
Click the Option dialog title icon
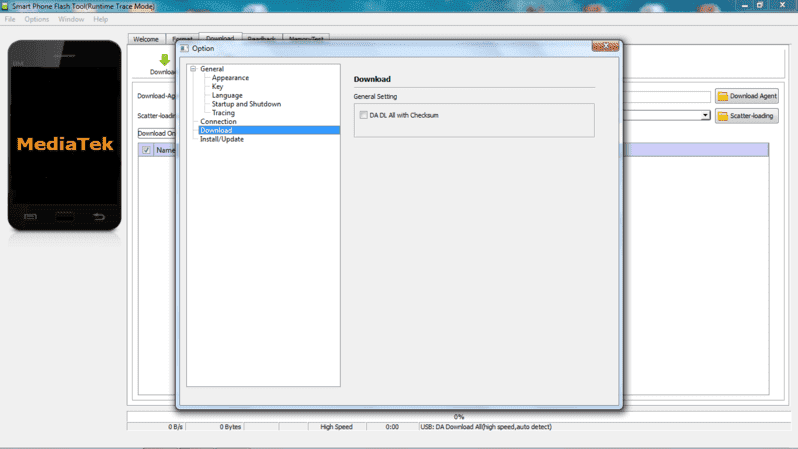click(184, 48)
